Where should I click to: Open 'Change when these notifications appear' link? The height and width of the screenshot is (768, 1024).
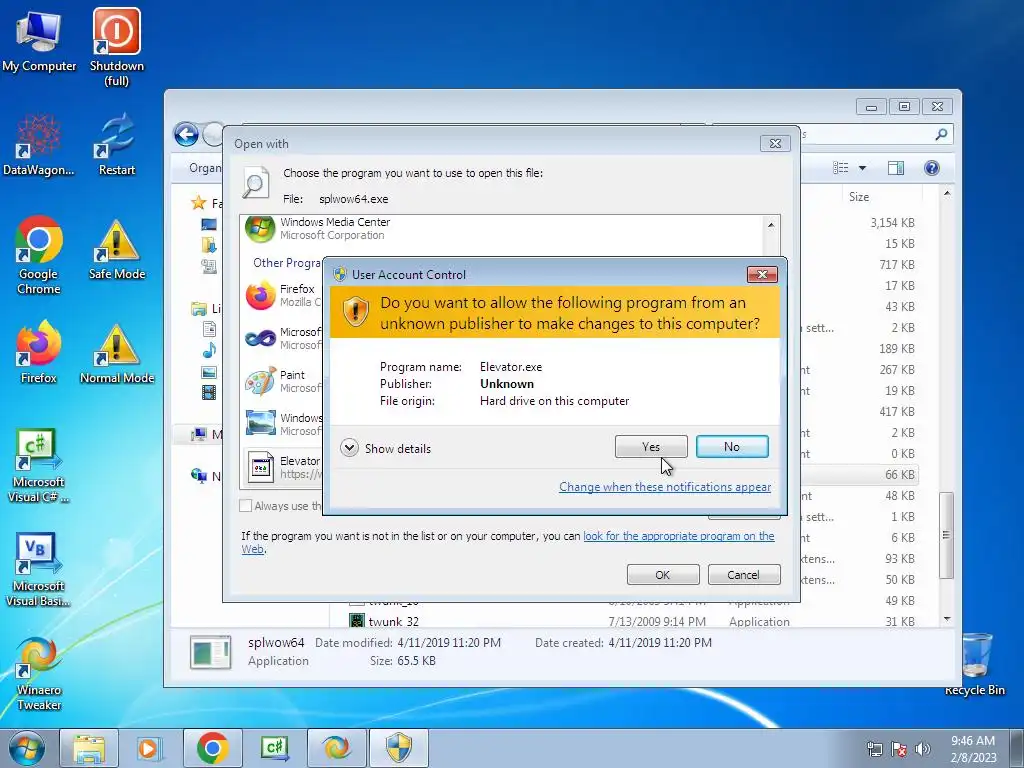tap(665, 487)
